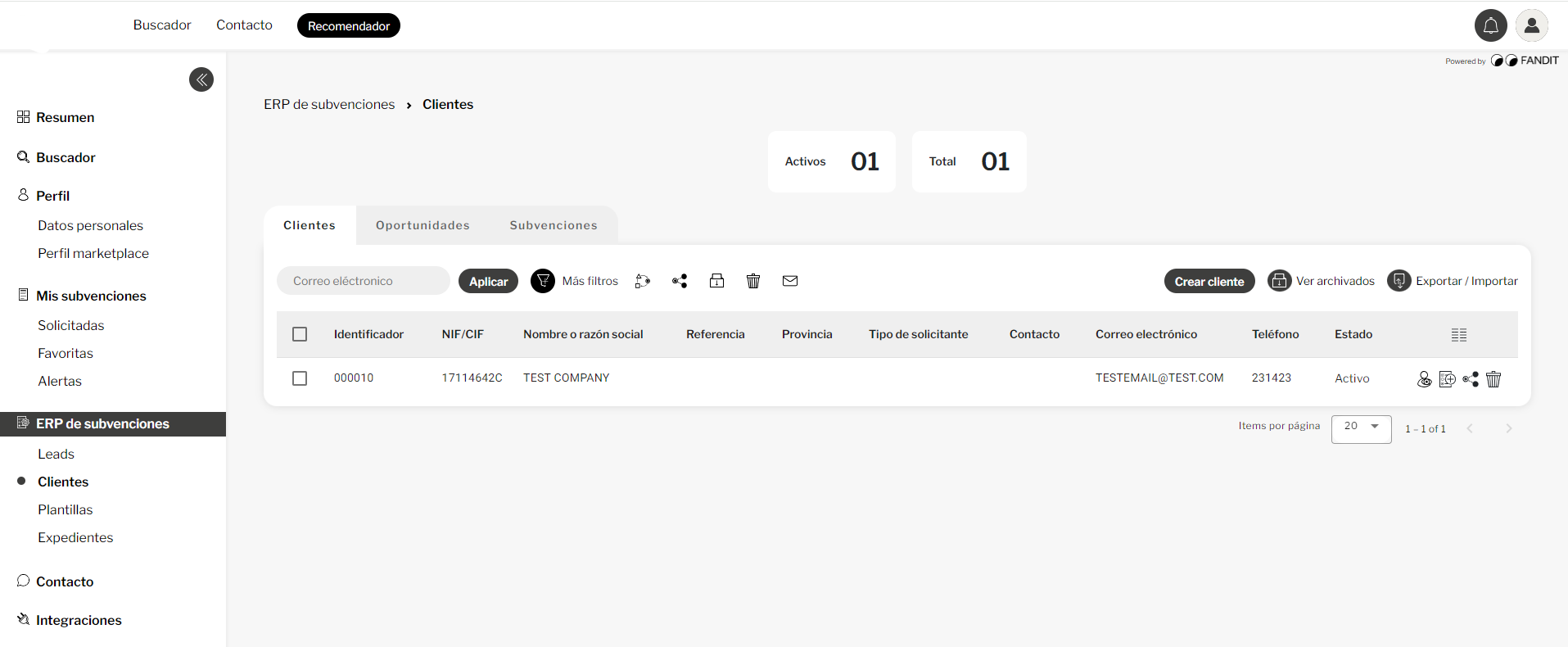Collapse the sidebar with double-chevron button
The height and width of the screenshot is (647, 1568).
[201, 79]
